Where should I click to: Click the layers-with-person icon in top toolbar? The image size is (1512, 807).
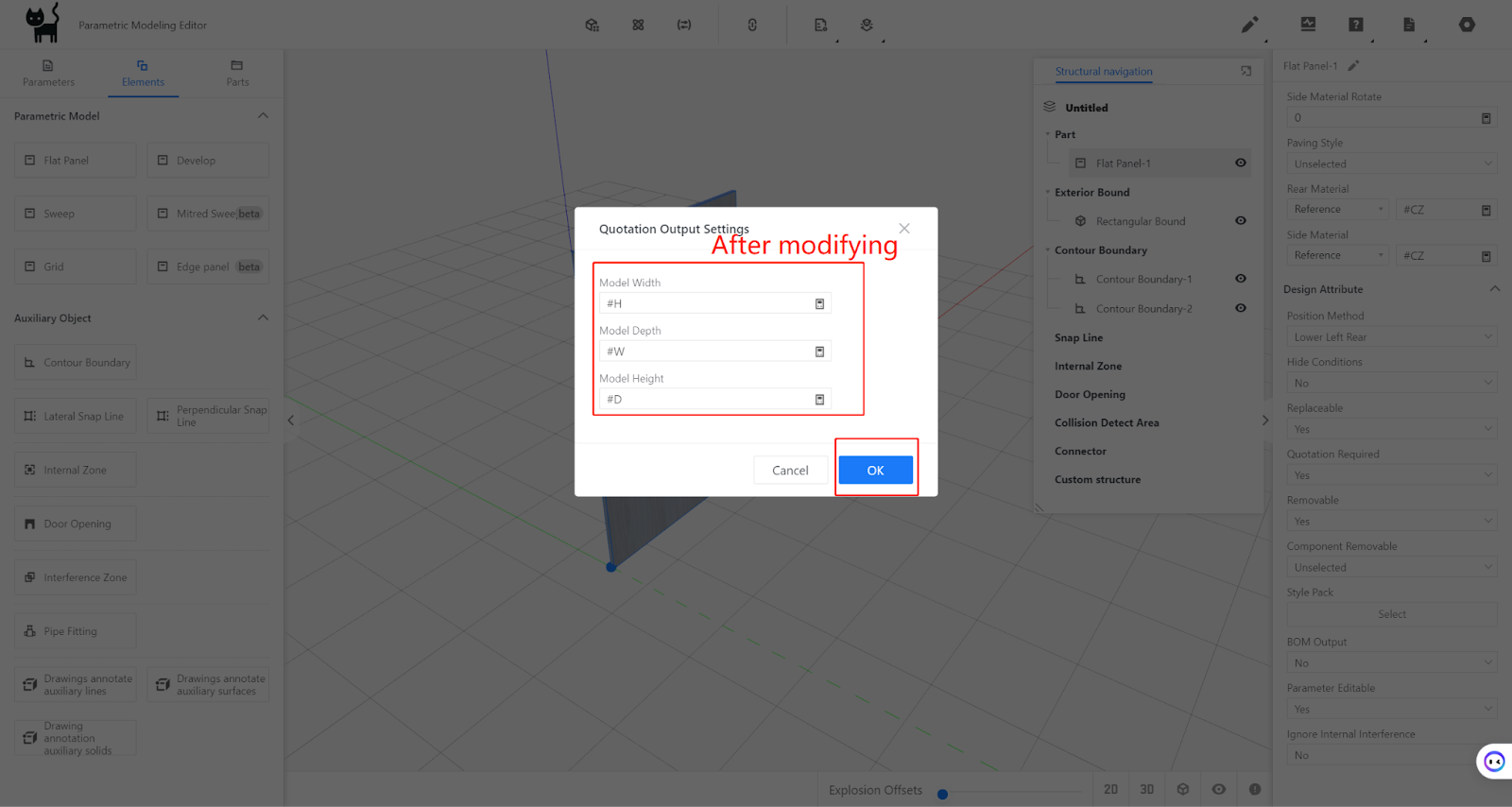867,26
